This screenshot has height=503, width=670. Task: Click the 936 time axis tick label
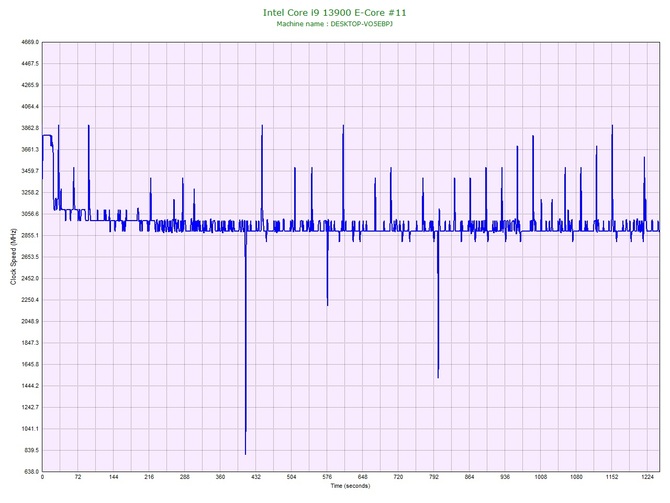505,477
